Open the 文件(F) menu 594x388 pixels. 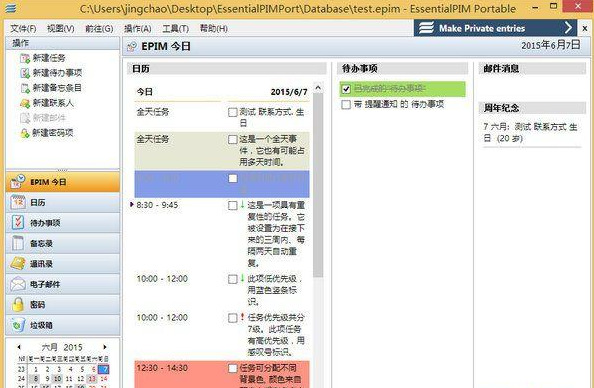click(x=23, y=29)
